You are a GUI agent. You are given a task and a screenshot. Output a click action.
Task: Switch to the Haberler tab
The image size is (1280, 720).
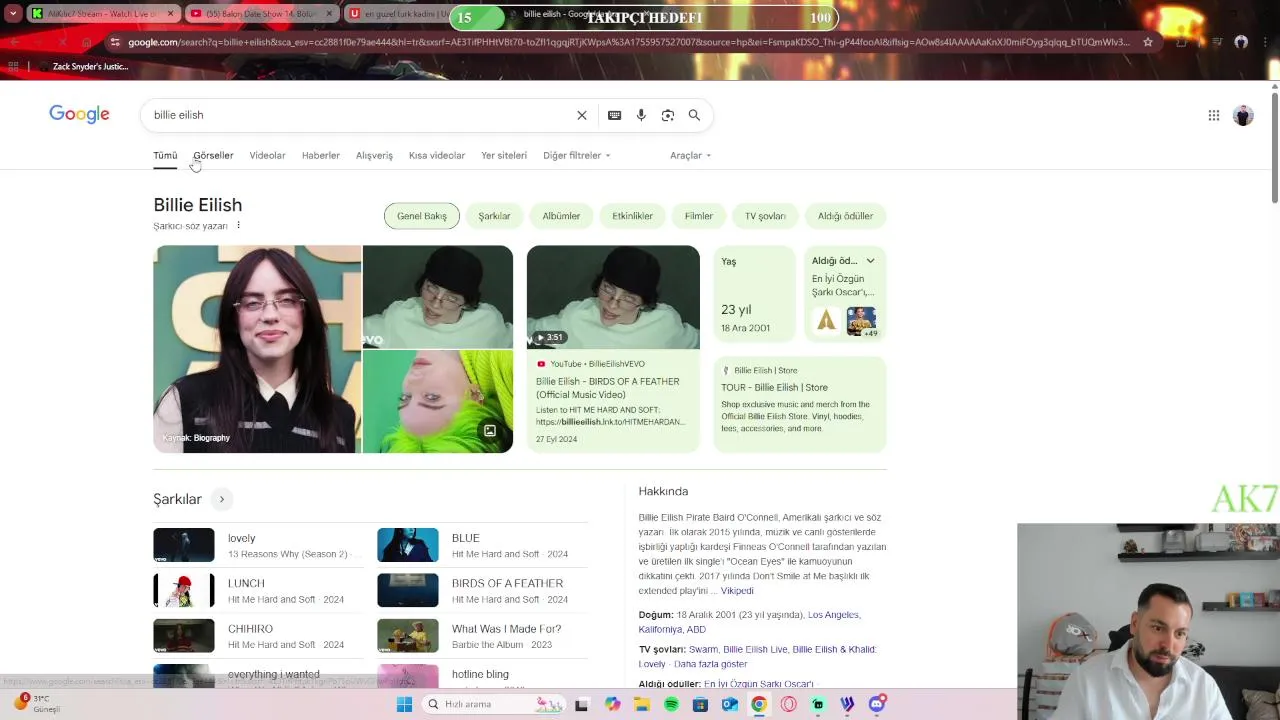321,155
